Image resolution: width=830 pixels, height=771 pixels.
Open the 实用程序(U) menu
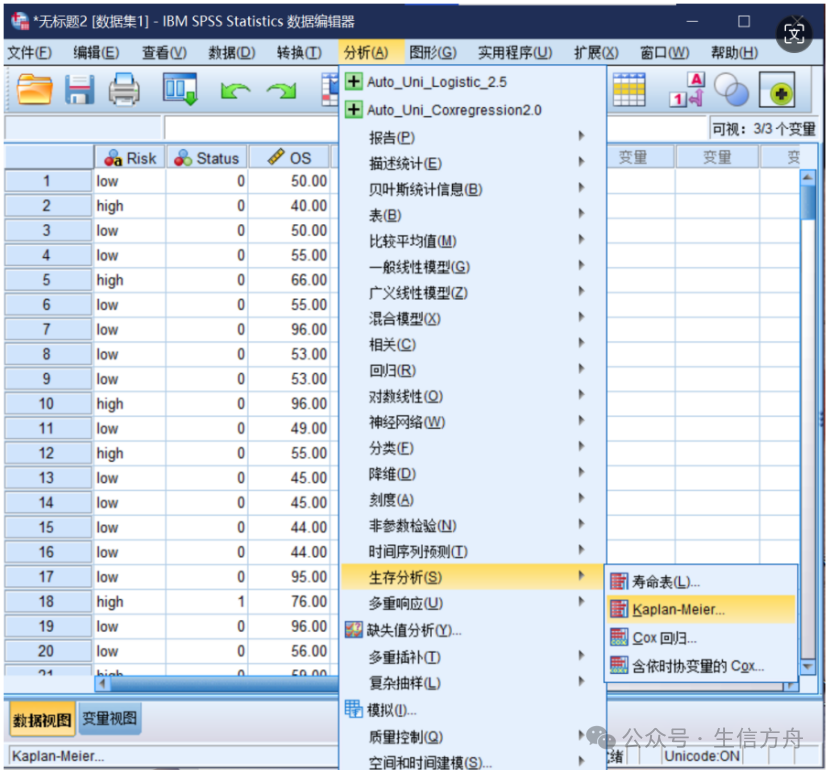[515, 52]
